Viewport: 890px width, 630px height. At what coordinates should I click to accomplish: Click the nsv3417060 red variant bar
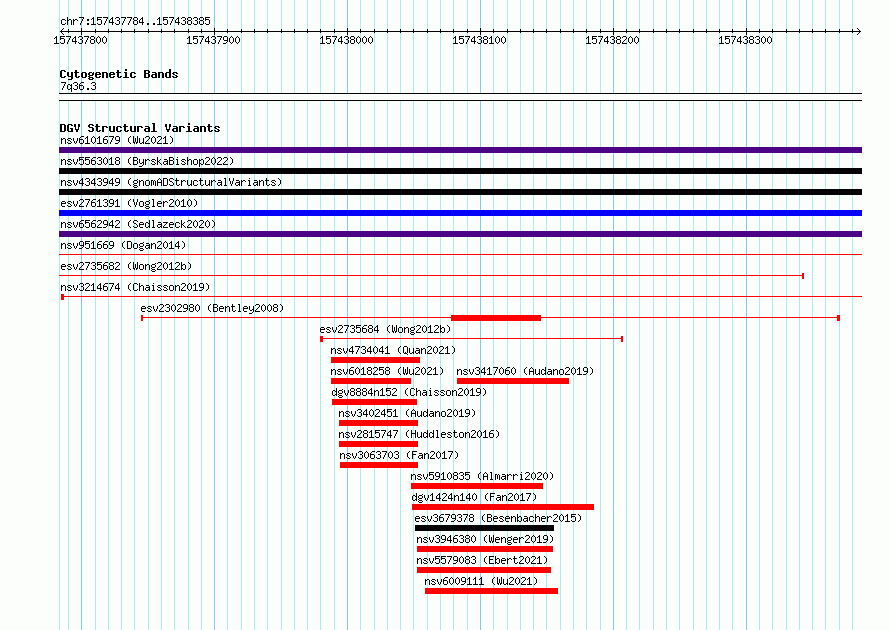pos(513,381)
